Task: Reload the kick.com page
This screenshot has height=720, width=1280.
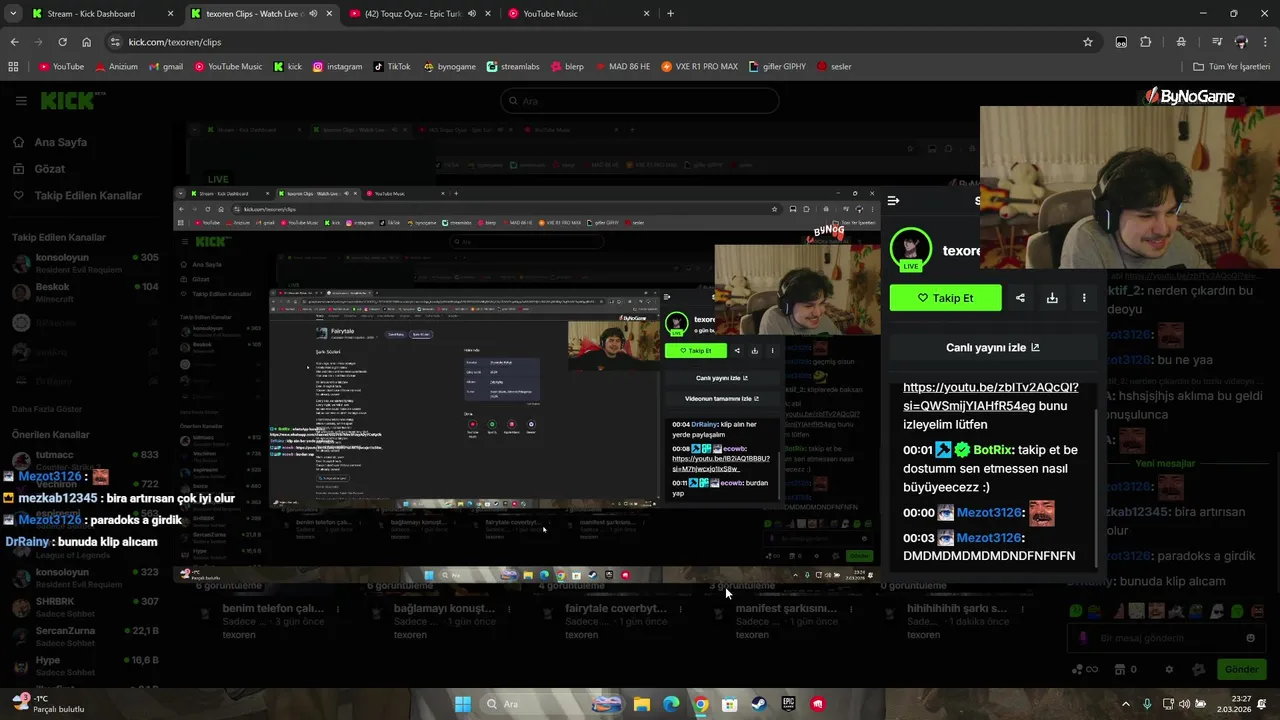Action: [62, 42]
